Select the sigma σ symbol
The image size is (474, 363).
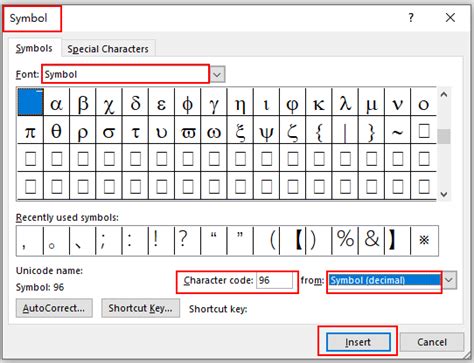(109, 130)
